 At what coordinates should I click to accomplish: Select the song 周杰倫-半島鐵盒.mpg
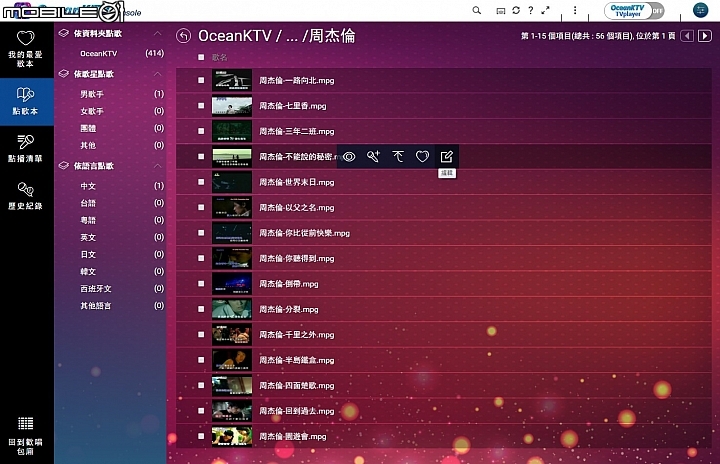point(297,360)
